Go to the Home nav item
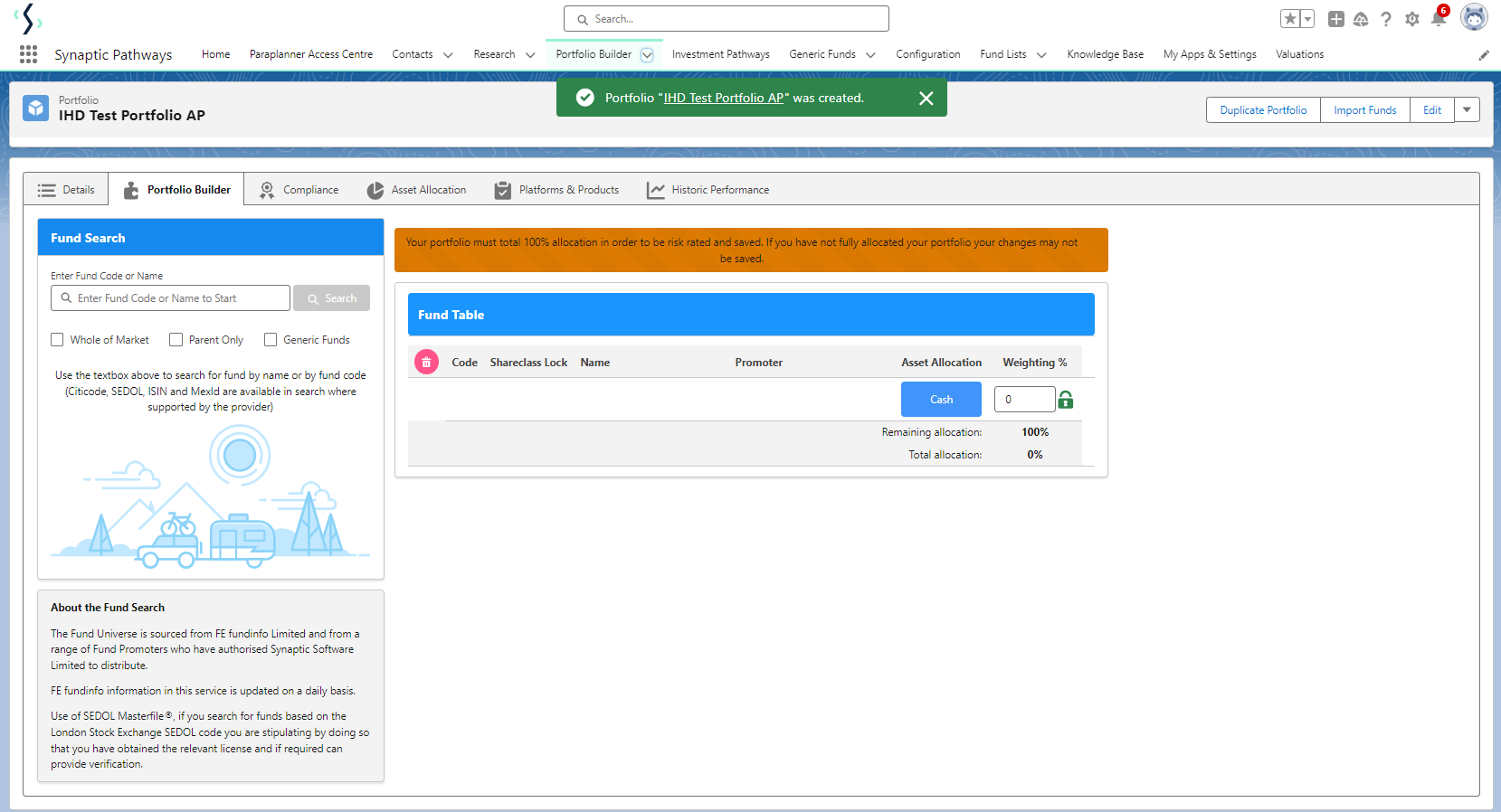Viewport: 1501px width, 812px height. tap(215, 54)
